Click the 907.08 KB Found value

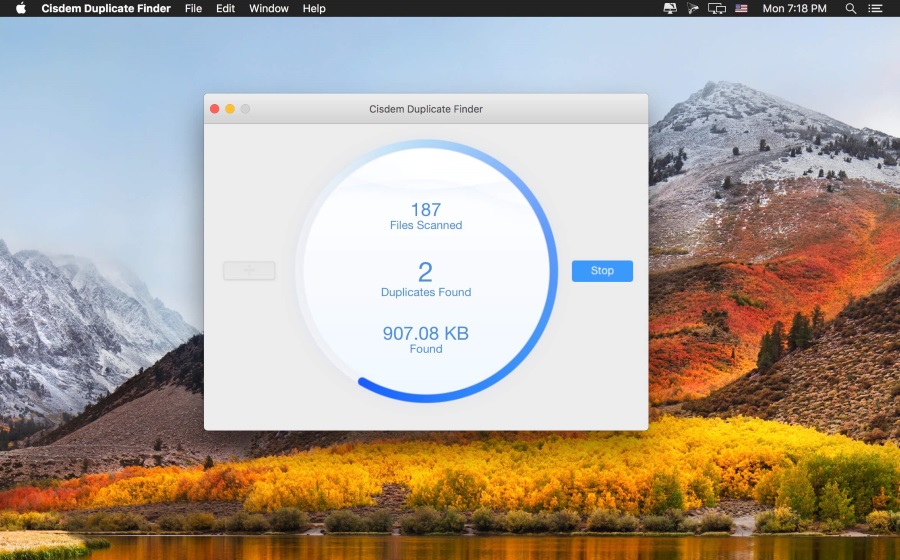(426, 340)
